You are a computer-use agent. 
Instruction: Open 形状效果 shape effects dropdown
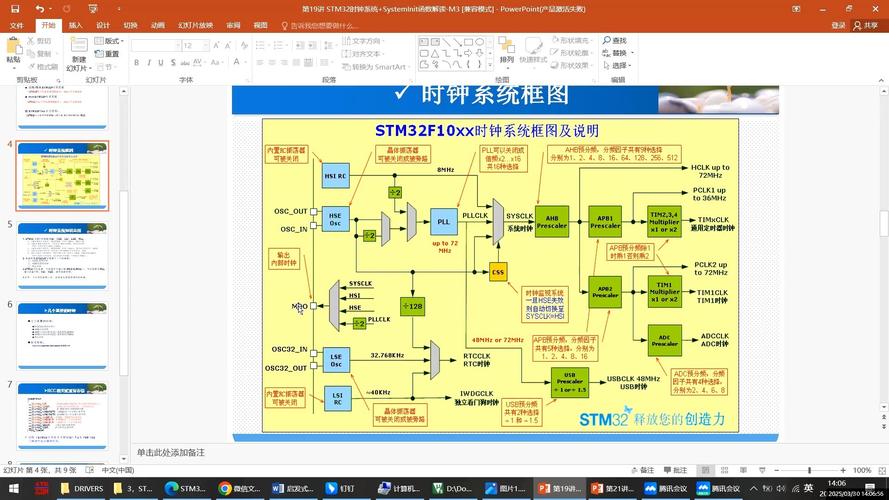[x=572, y=65]
